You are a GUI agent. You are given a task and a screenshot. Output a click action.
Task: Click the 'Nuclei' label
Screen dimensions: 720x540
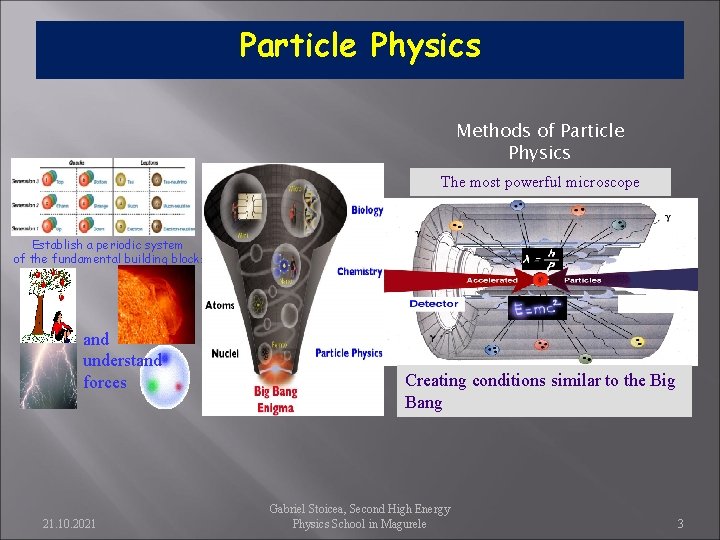click(225, 354)
